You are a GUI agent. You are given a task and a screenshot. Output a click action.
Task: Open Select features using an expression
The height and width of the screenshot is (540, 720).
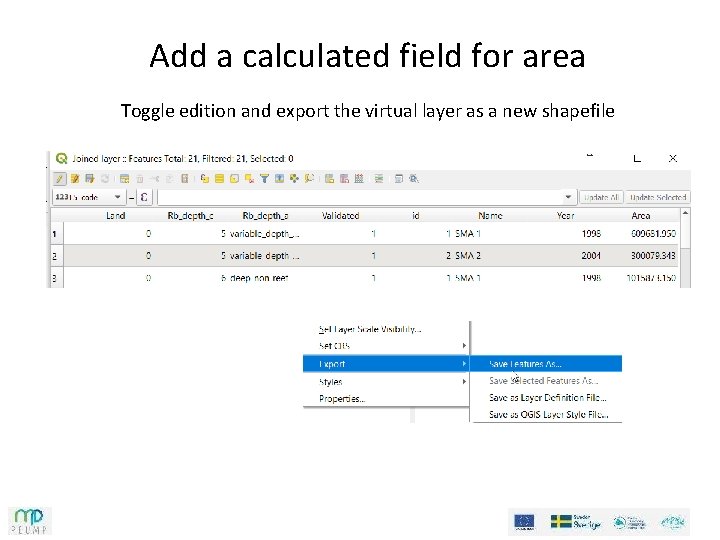point(204,179)
